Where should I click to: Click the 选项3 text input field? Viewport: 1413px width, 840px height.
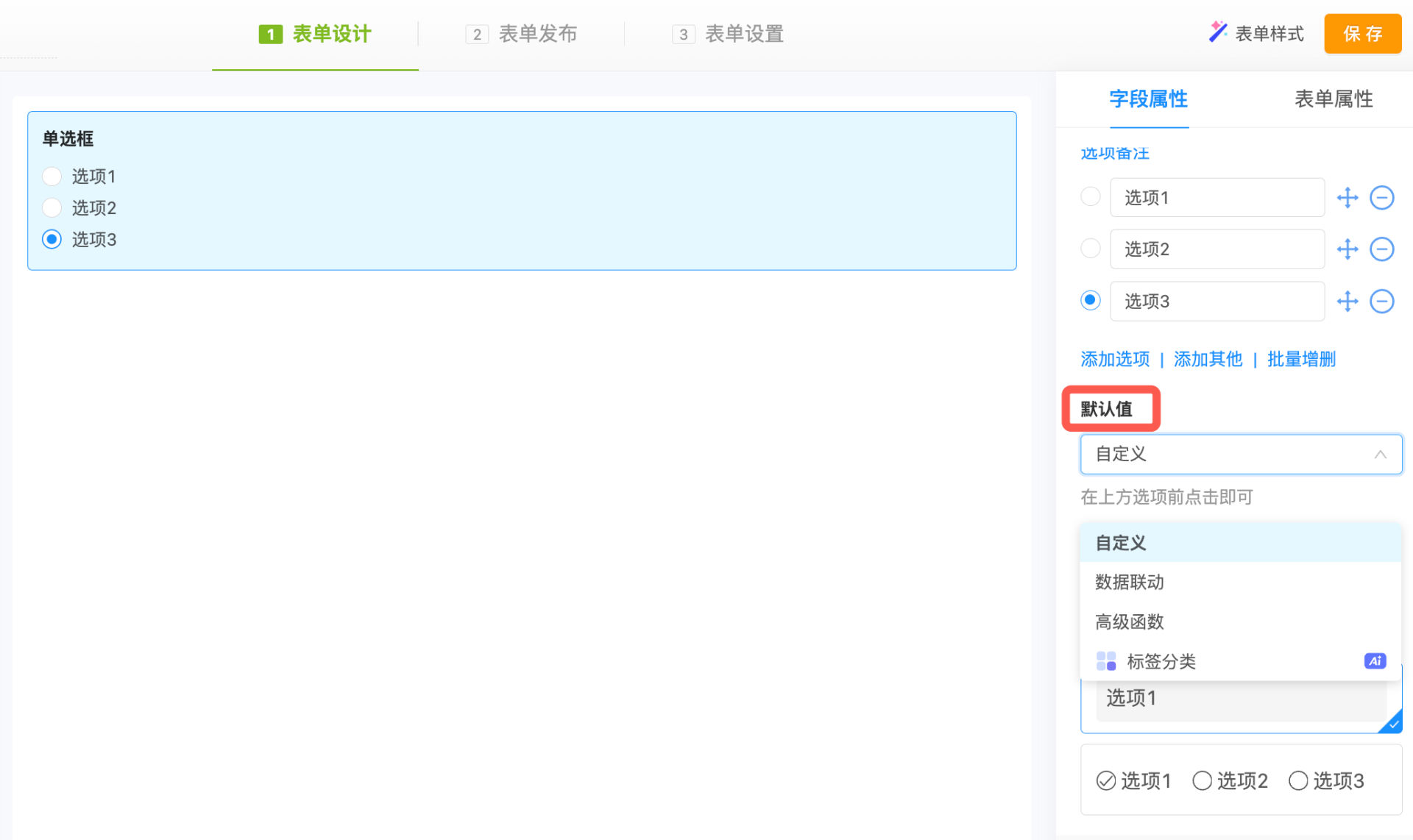coord(1217,302)
